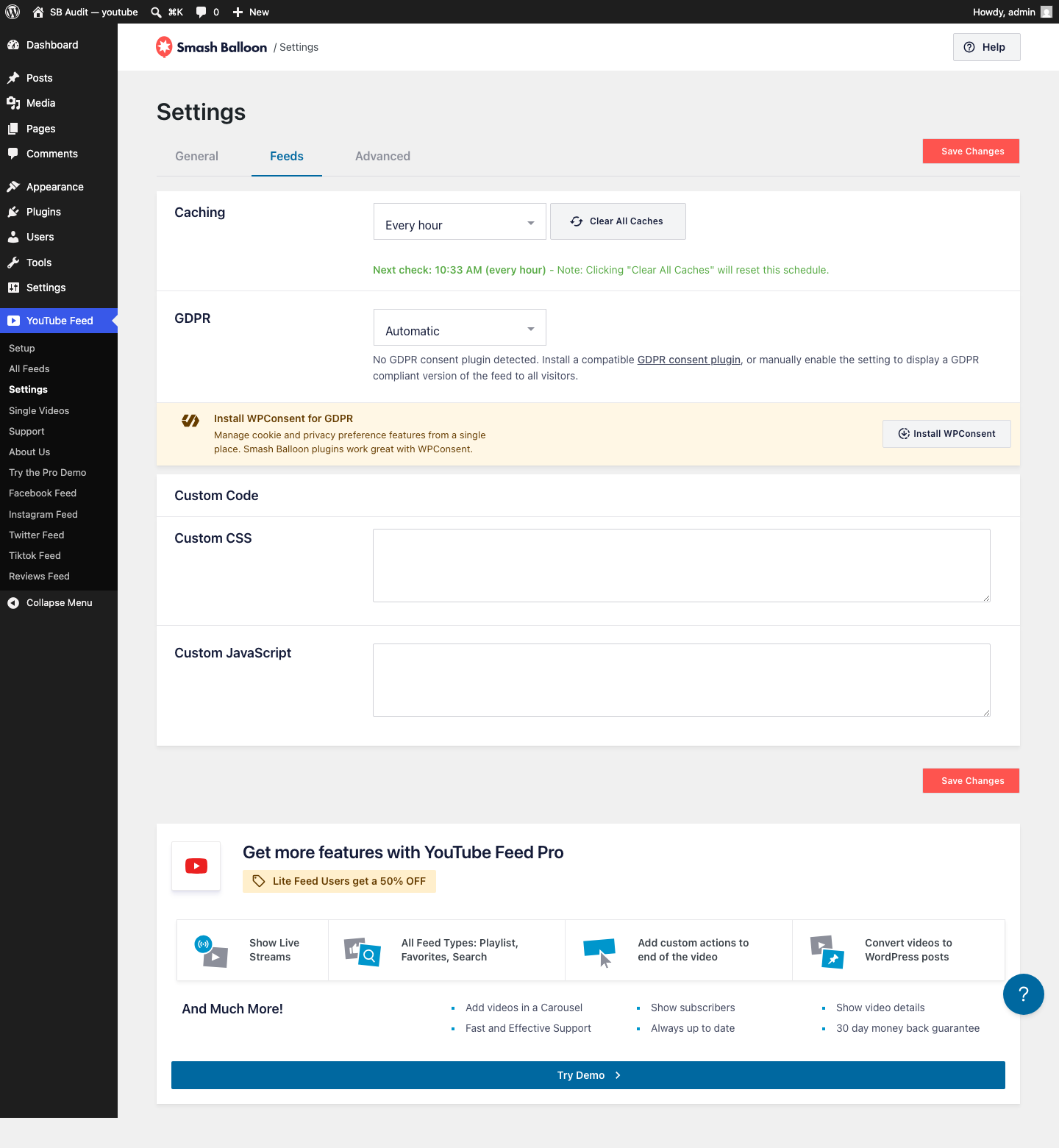Open Single Videos submenu item
This screenshot has width=1059, height=1148.
(x=39, y=410)
